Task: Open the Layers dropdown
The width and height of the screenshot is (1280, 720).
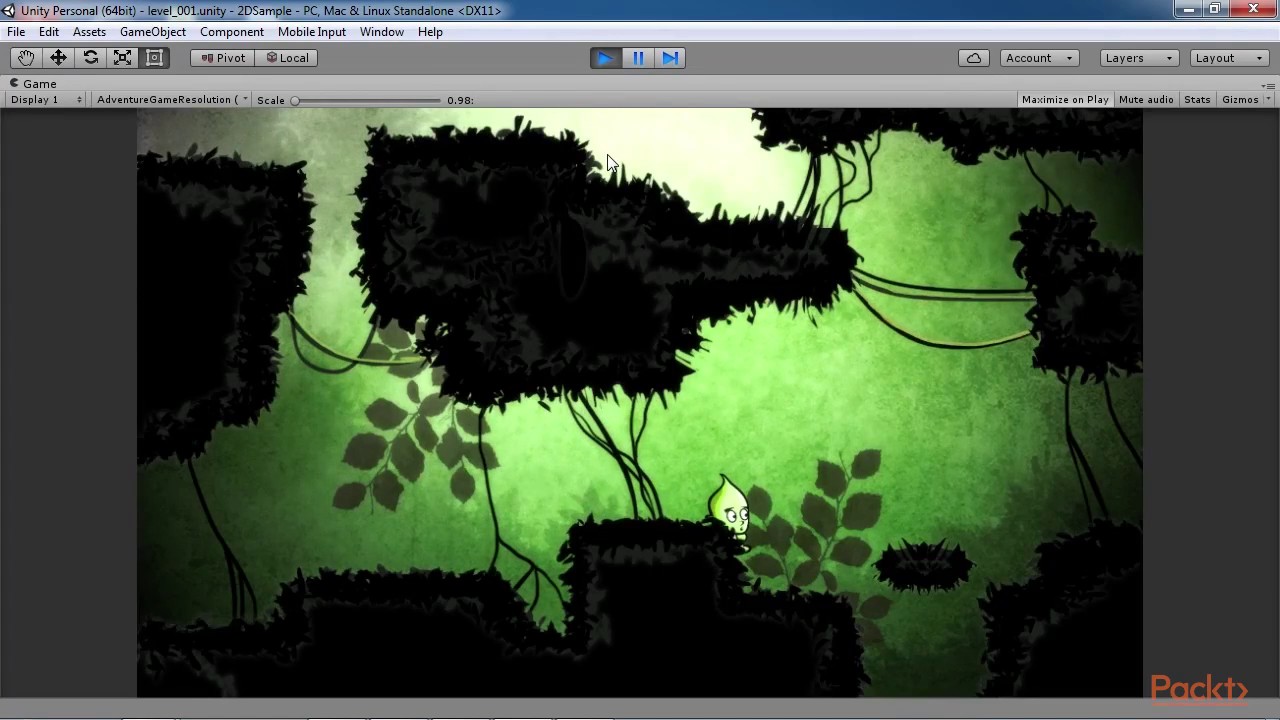Action: click(x=1140, y=58)
